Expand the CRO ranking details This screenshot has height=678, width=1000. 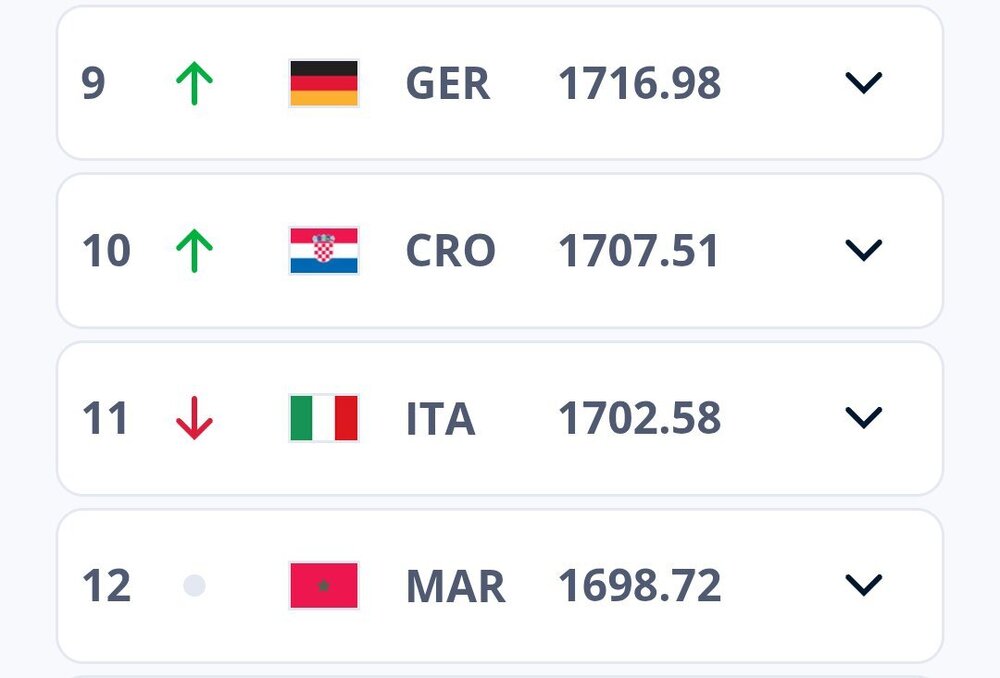coord(863,250)
